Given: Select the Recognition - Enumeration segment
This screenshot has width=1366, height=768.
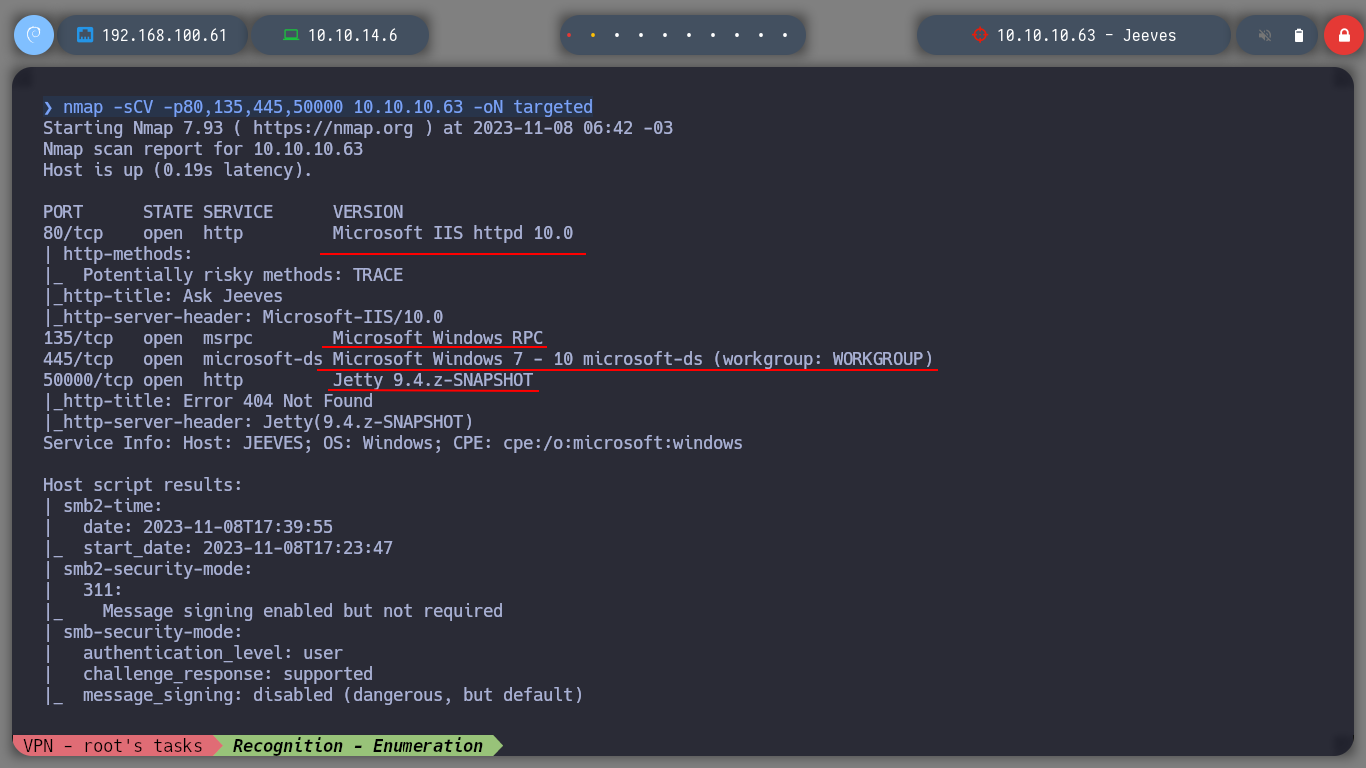Looking at the screenshot, I should (358, 746).
